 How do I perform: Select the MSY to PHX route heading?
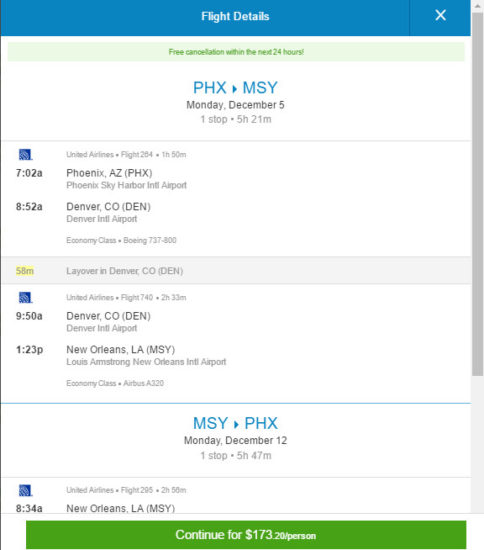(x=235, y=423)
